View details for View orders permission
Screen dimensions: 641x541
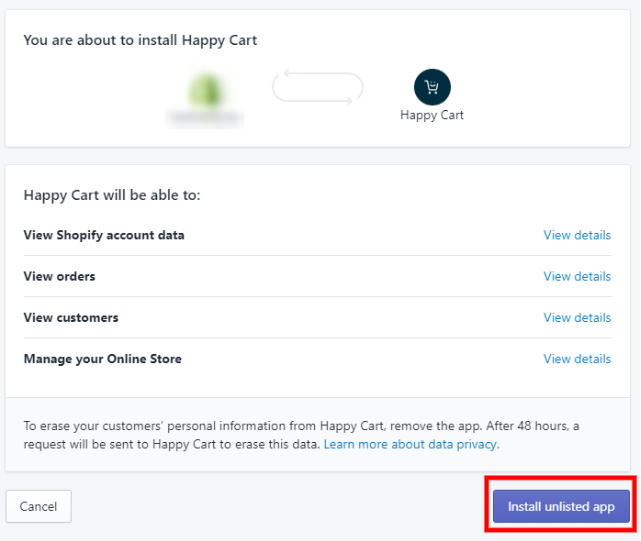[x=577, y=276]
